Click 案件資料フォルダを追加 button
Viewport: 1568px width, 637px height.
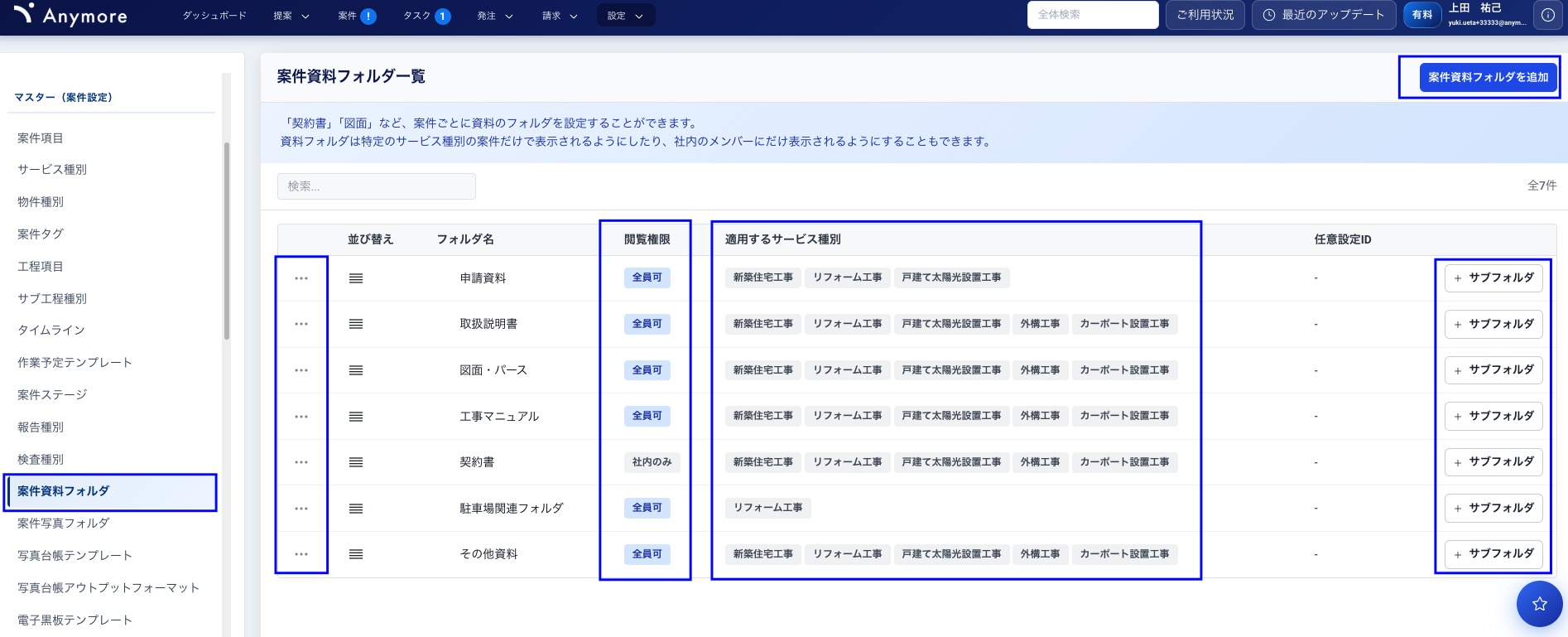1488,77
